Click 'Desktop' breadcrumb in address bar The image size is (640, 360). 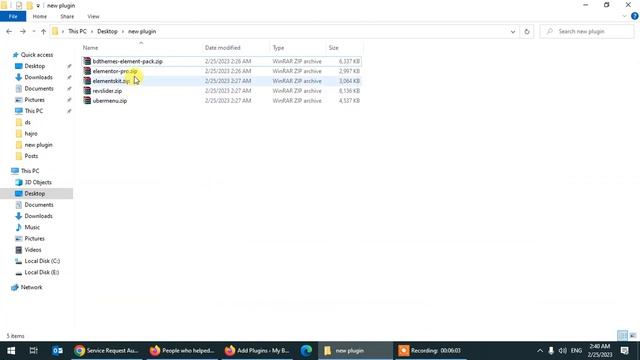tap(107, 31)
